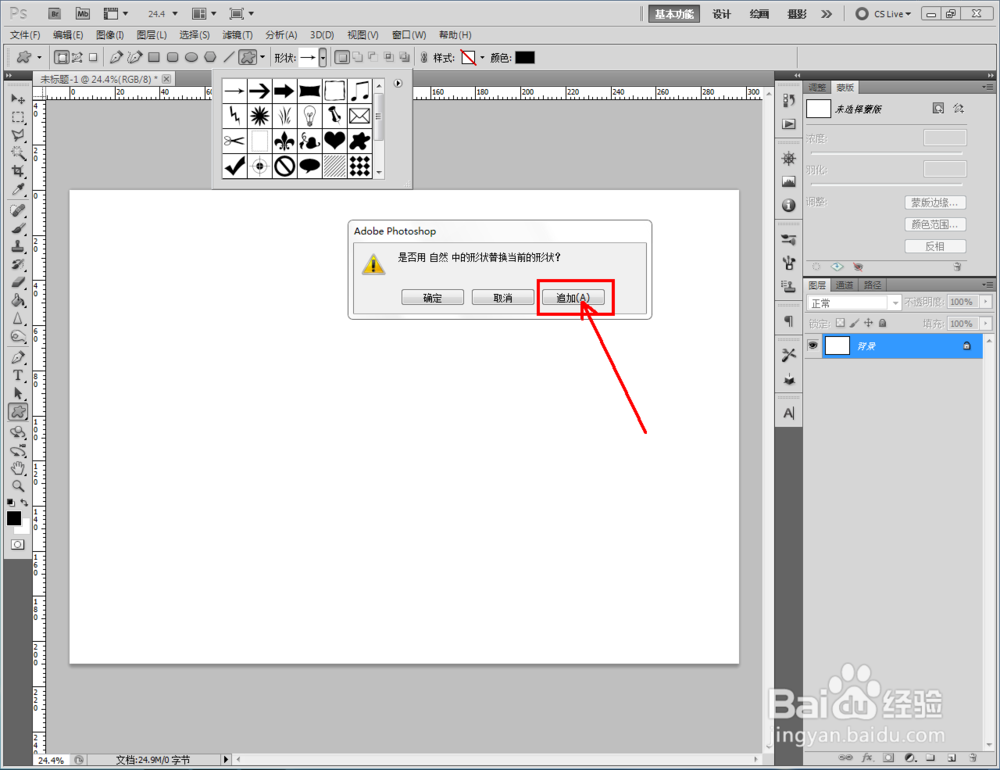Expand more workspaces chevron
This screenshot has height=770, width=1000.
coord(827,14)
